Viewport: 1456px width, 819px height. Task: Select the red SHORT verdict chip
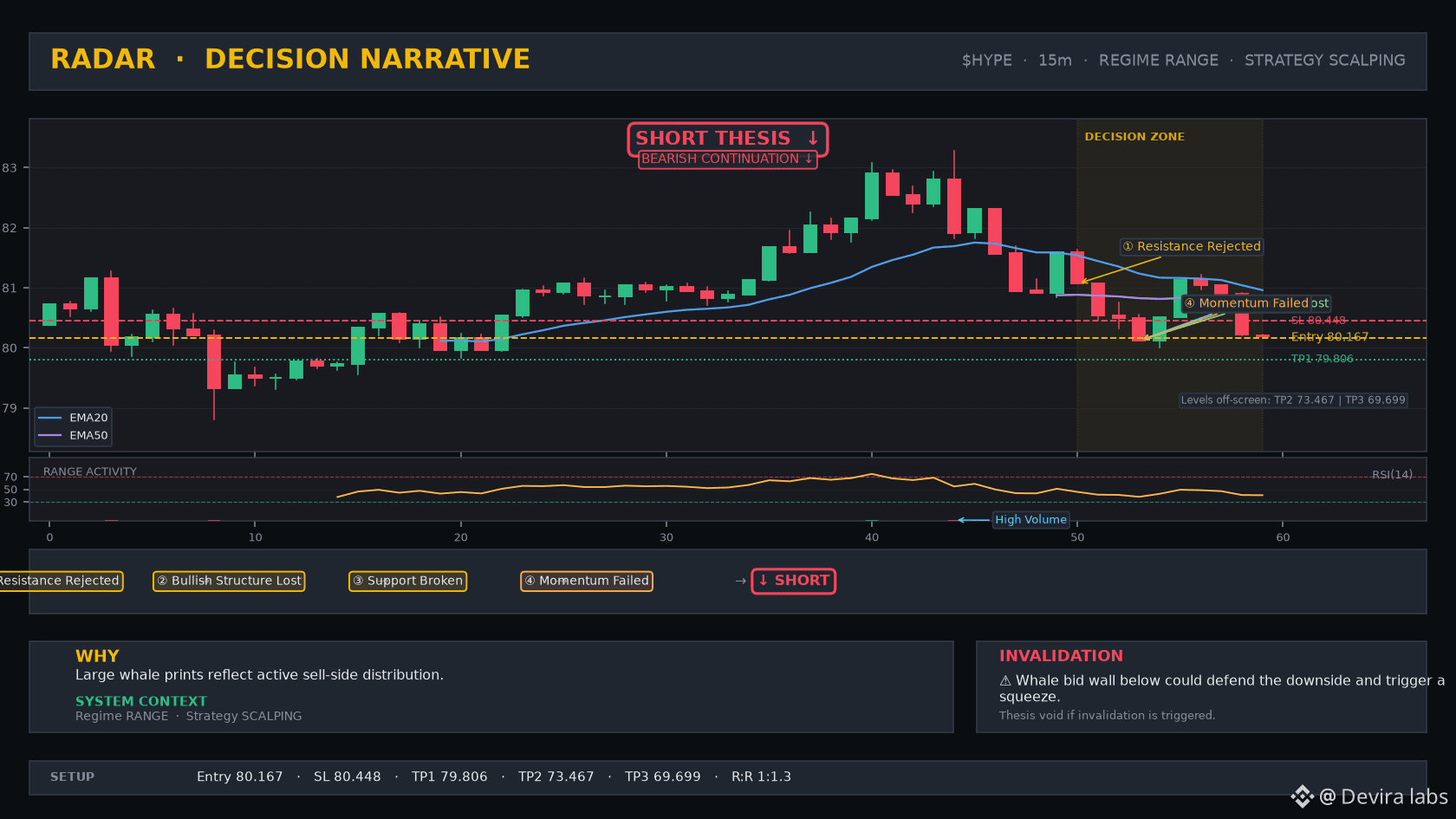click(x=793, y=581)
